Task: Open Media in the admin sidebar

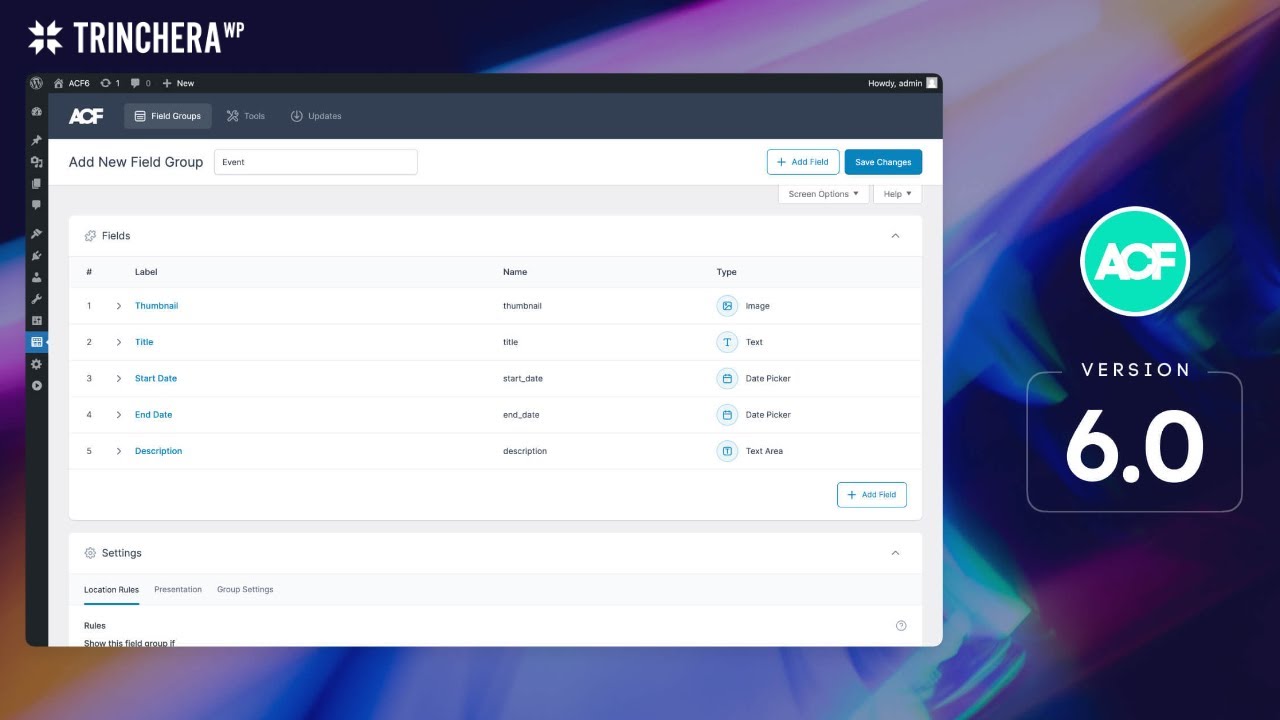Action: point(37,162)
